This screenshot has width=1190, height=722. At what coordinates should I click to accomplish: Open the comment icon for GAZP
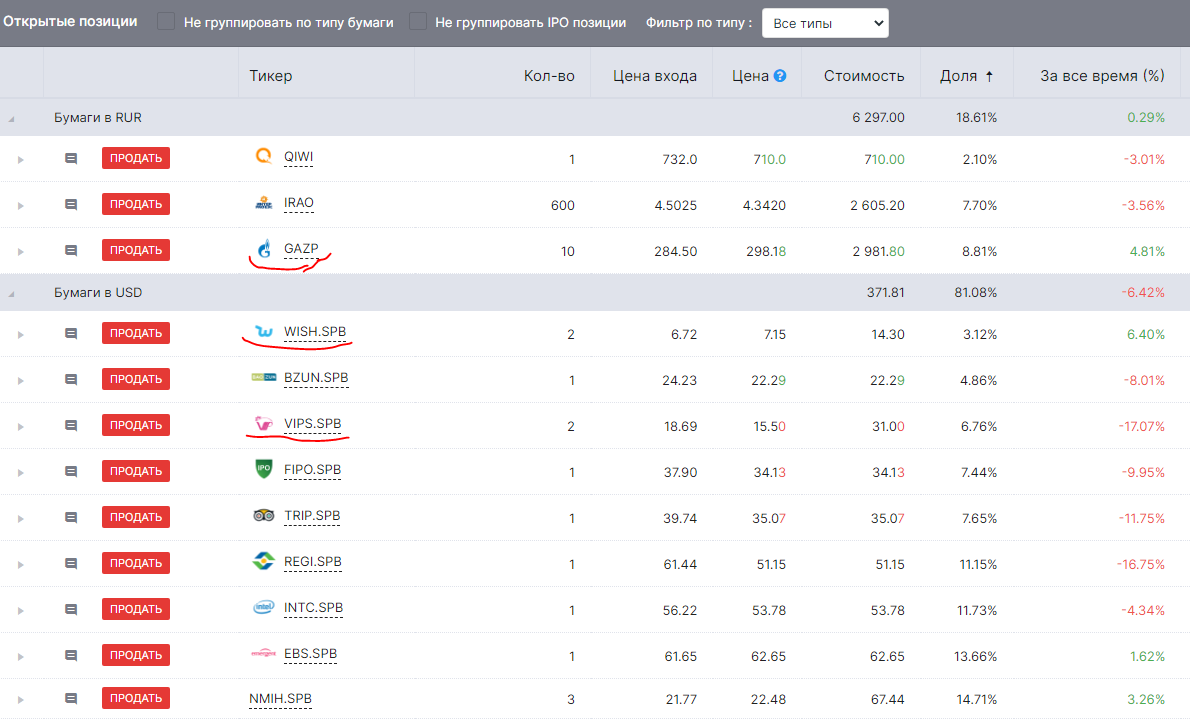tap(71, 251)
